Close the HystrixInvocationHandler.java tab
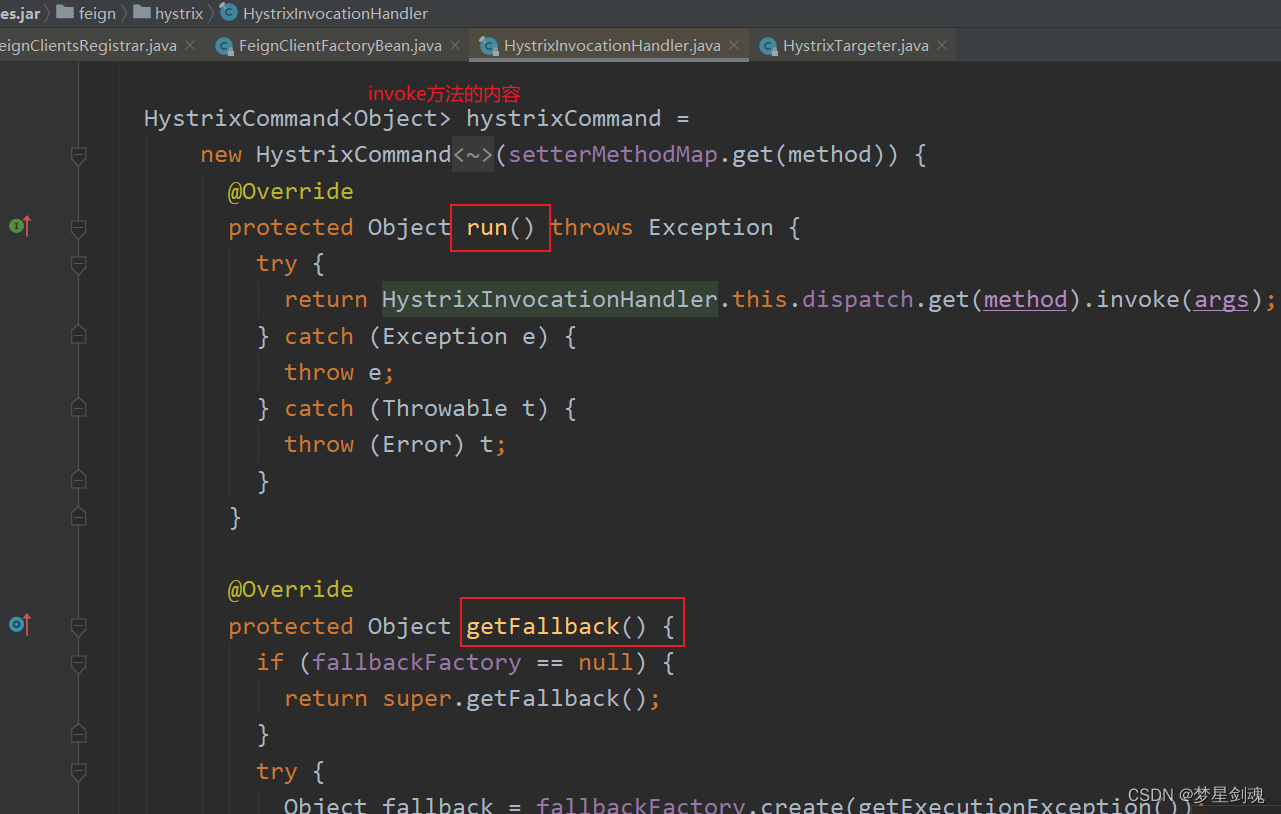 pos(733,45)
